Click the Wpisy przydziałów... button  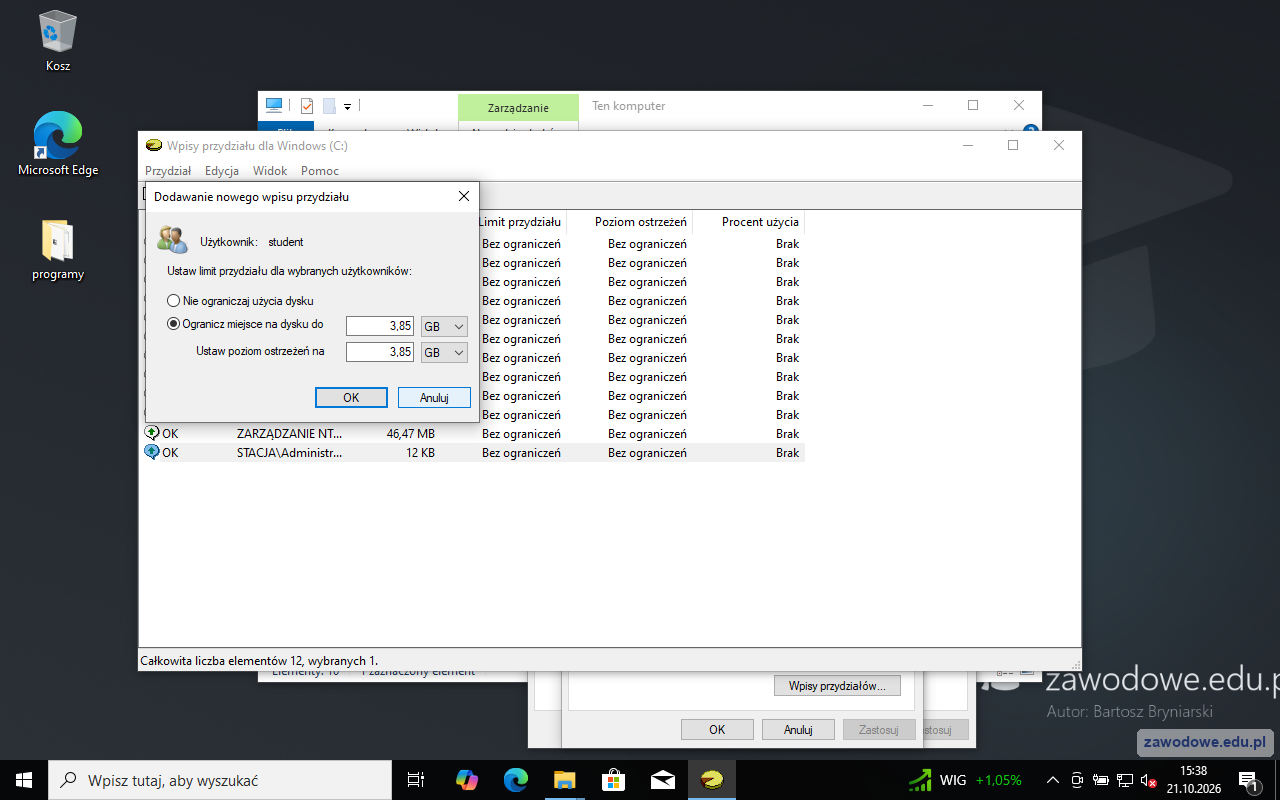coord(837,686)
